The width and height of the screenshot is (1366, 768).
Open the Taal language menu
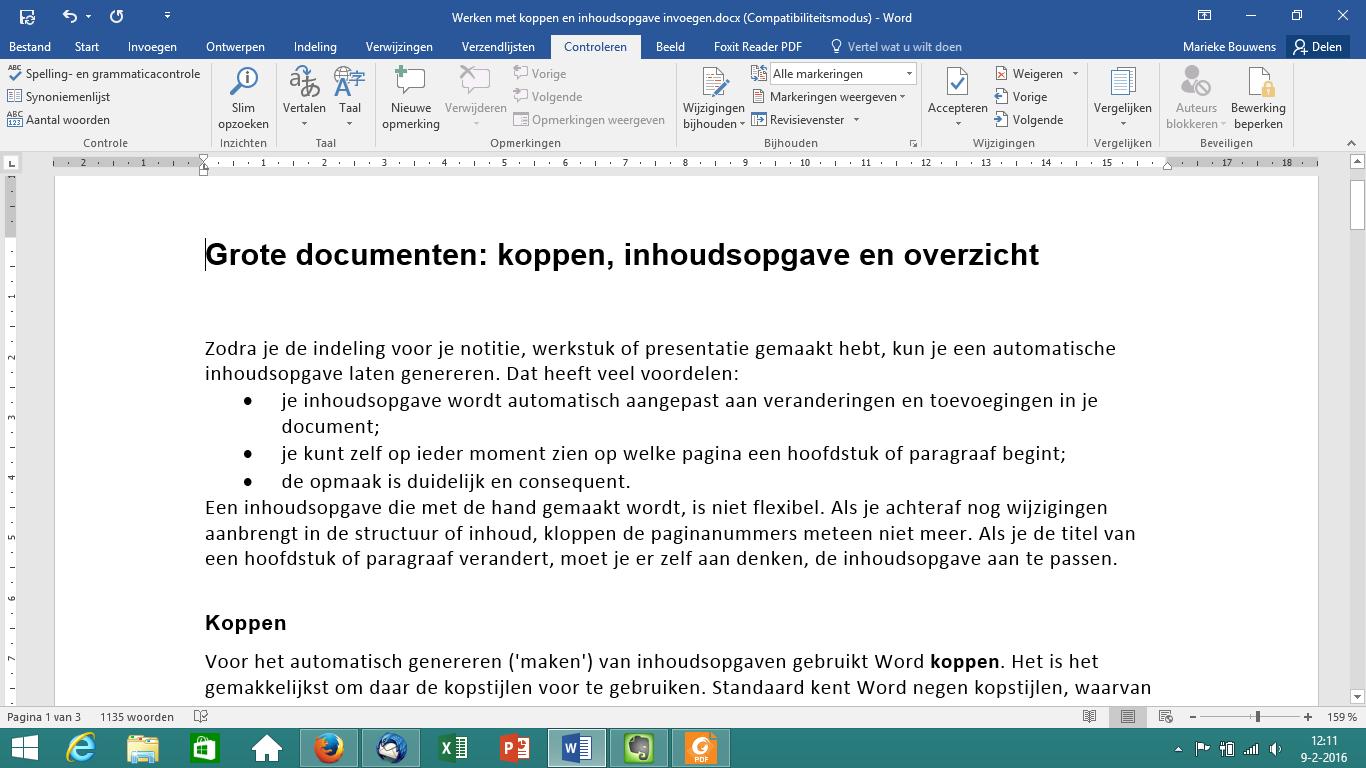(349, 98)
